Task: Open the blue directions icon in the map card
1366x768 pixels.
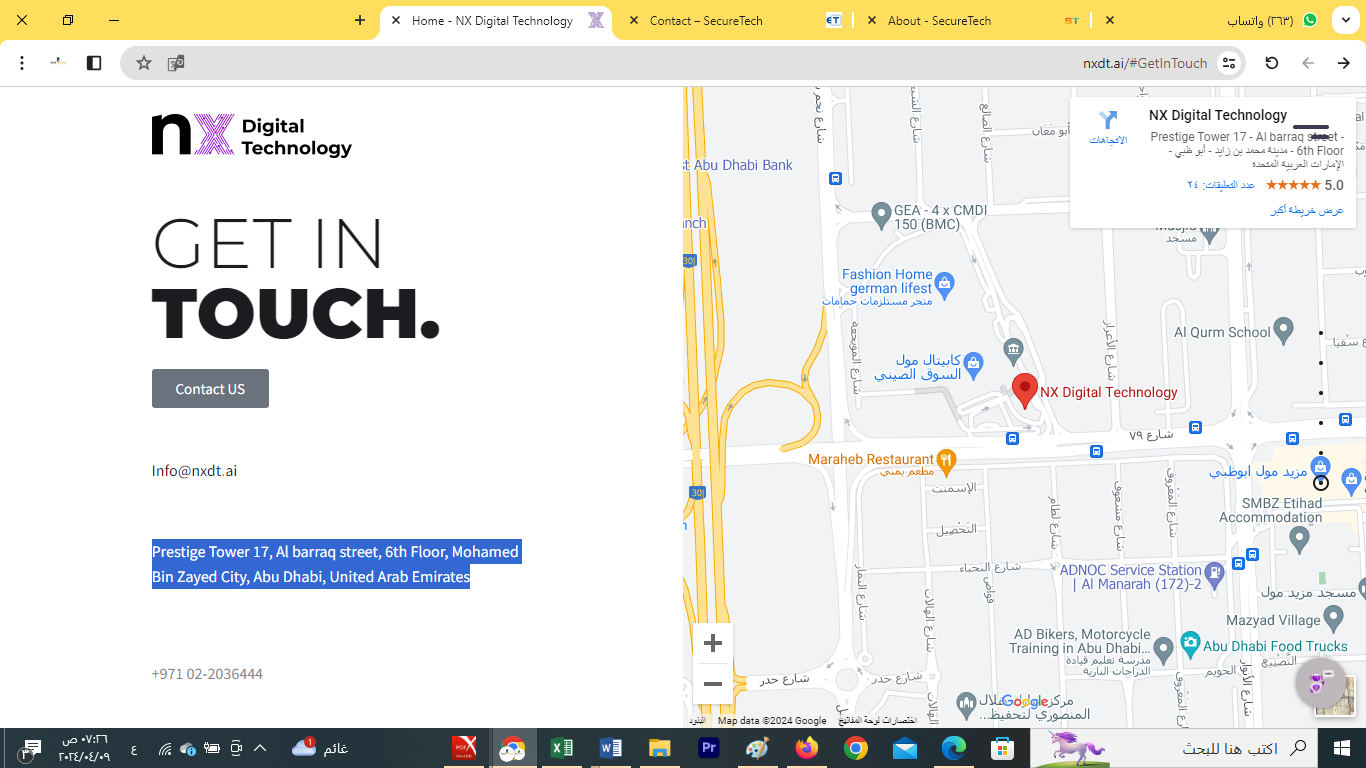Action: point(1108,121)
